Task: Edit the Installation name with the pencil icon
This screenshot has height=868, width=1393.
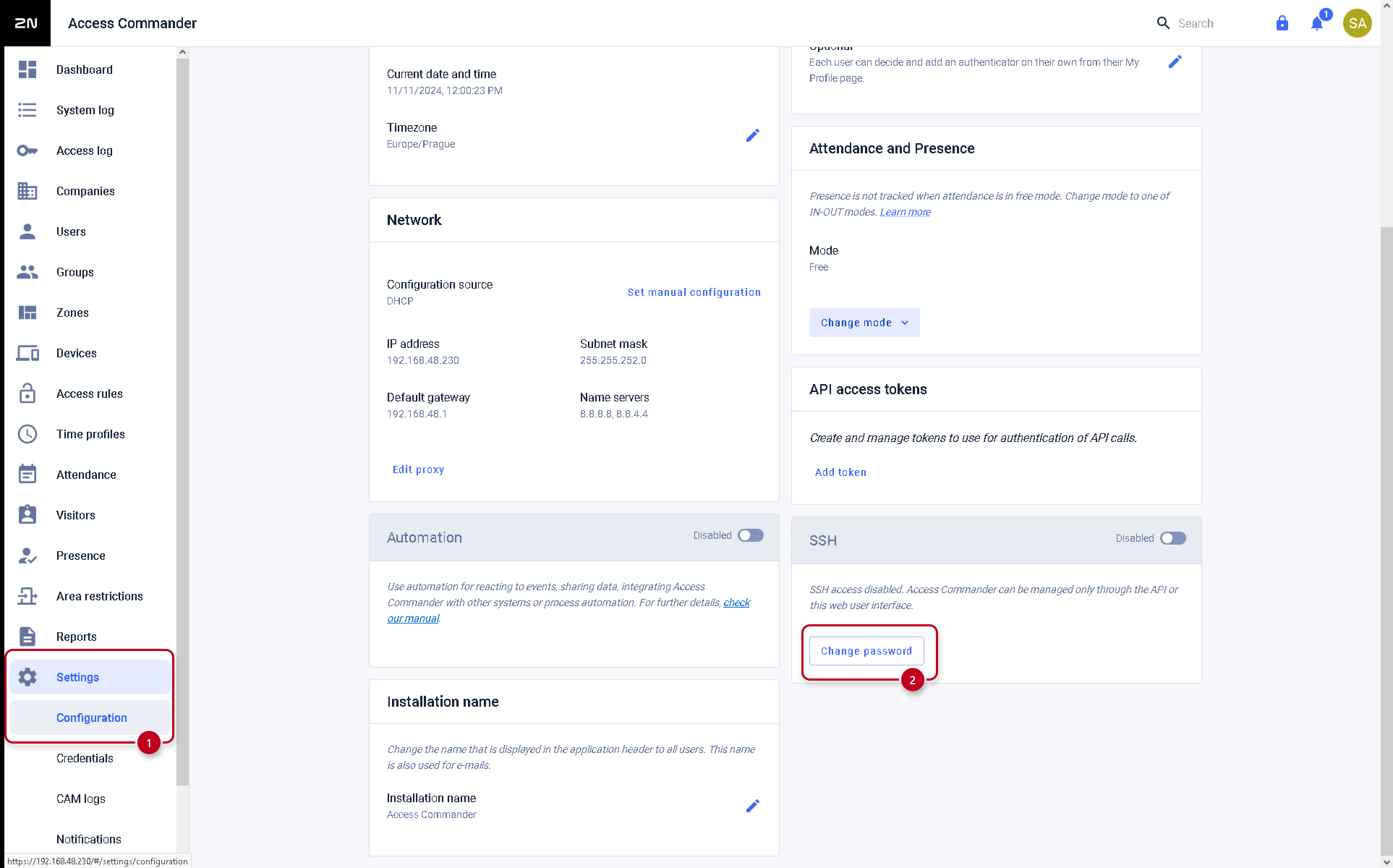Action: pyautogui.click(x=753, y=806)
